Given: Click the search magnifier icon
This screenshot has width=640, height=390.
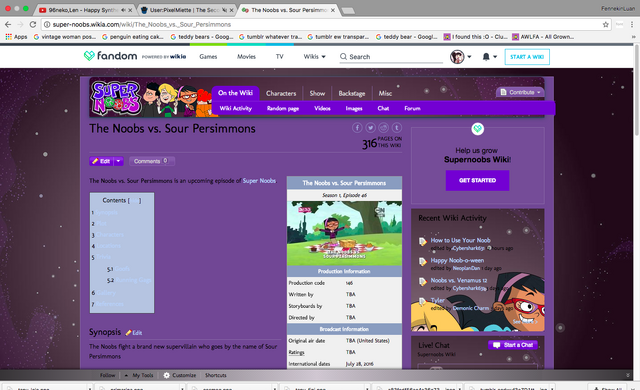Looking at the screenshot, I should [343, 57].
